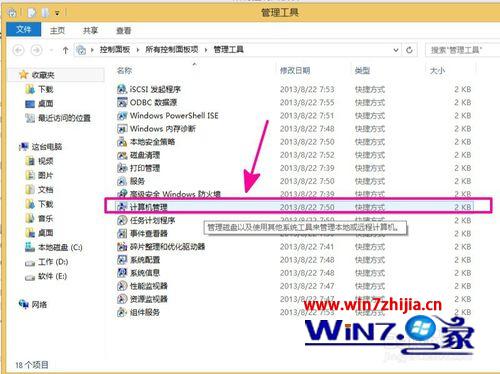Image resolution: width=500 pixels, height=374 pixels.
Task: Open 工作 (D:) drive
Action: point(53,262)
